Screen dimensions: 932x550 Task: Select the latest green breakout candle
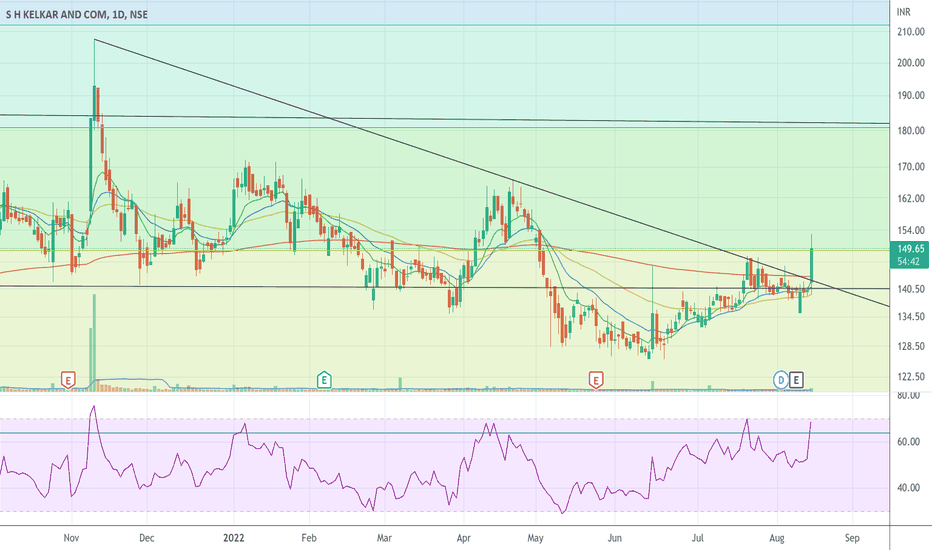coord(811,265)
